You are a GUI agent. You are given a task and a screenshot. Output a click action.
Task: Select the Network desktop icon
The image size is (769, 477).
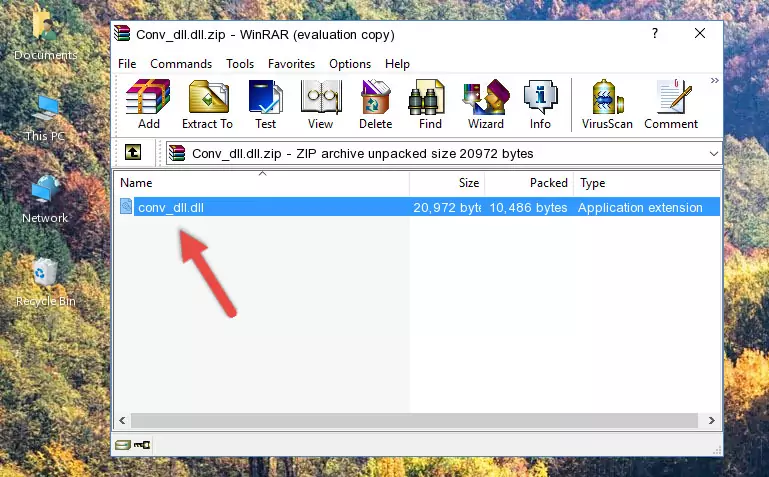tap(45, 200)
